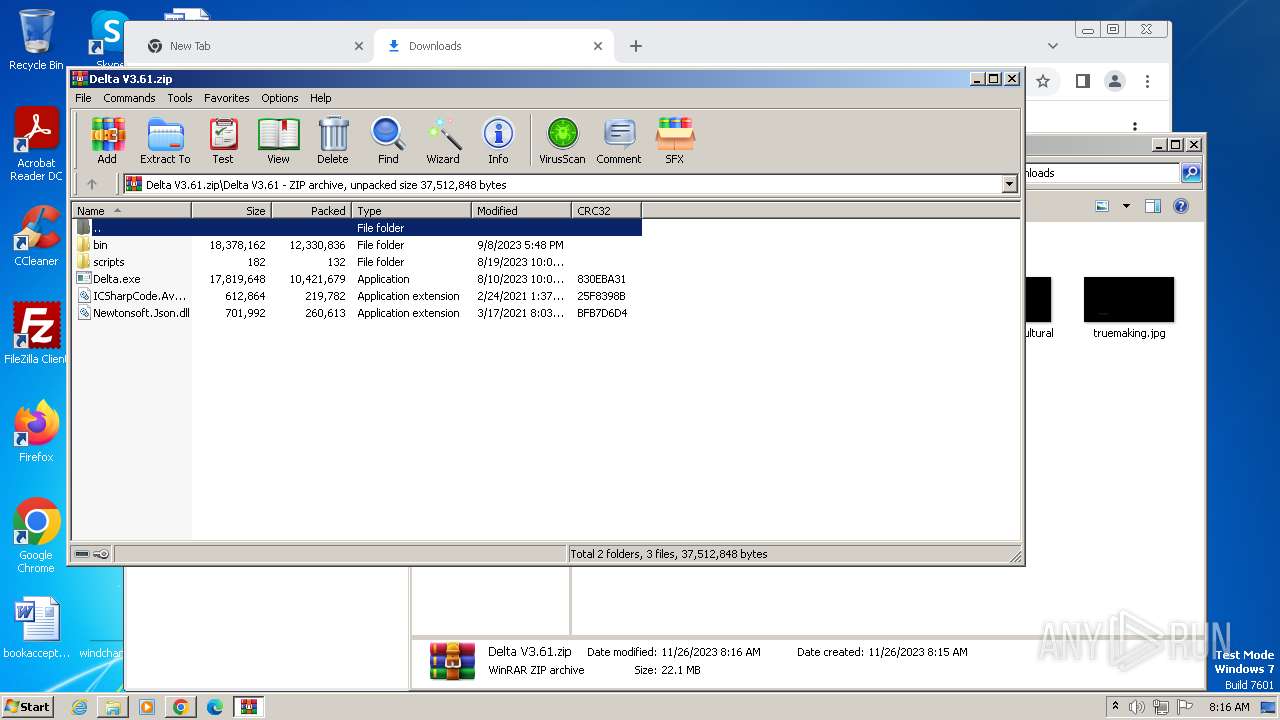Sort by the Modified column header

[521, 211]
